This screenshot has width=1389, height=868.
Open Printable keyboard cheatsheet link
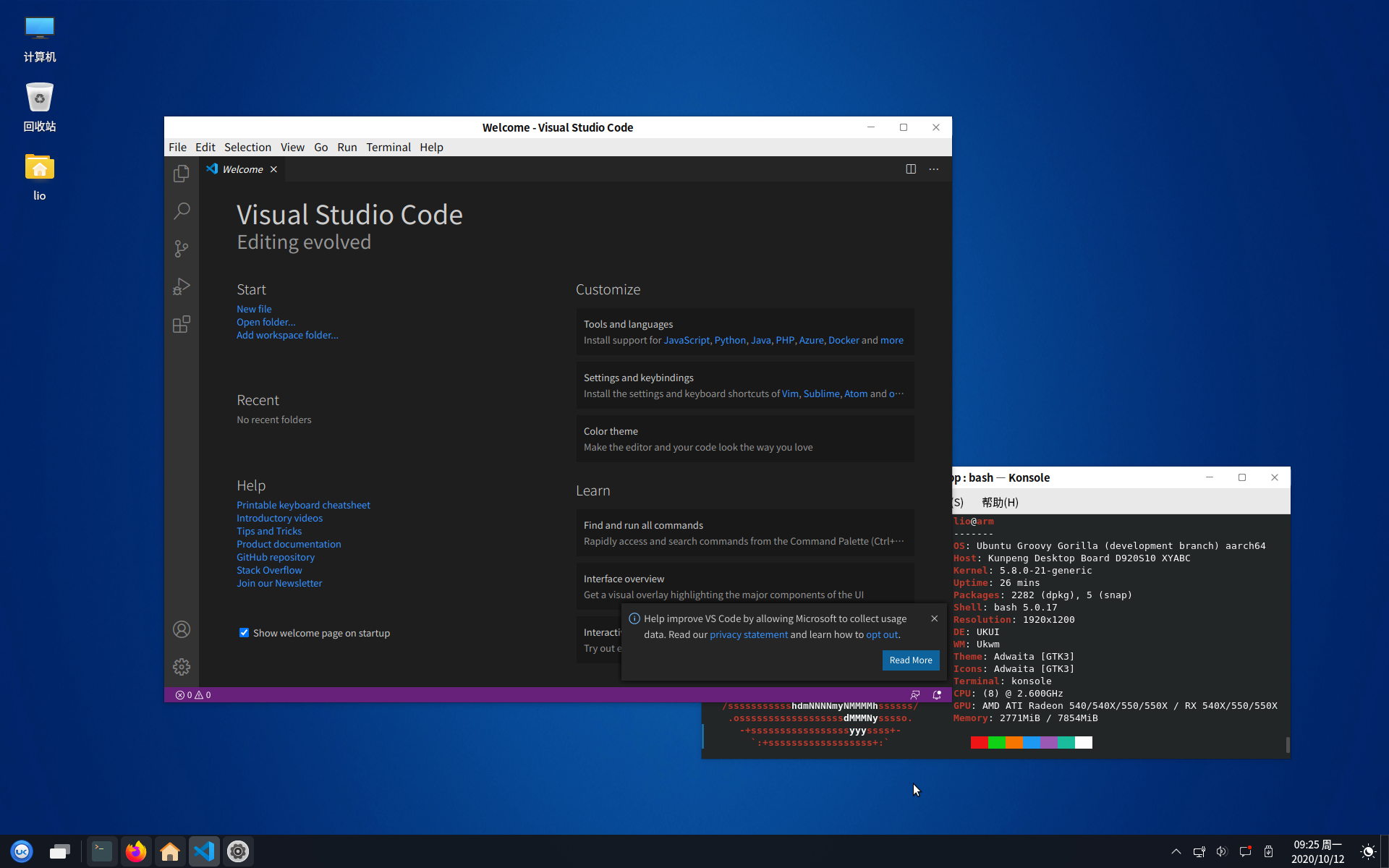pyautogui.click(x=303, y=505)
